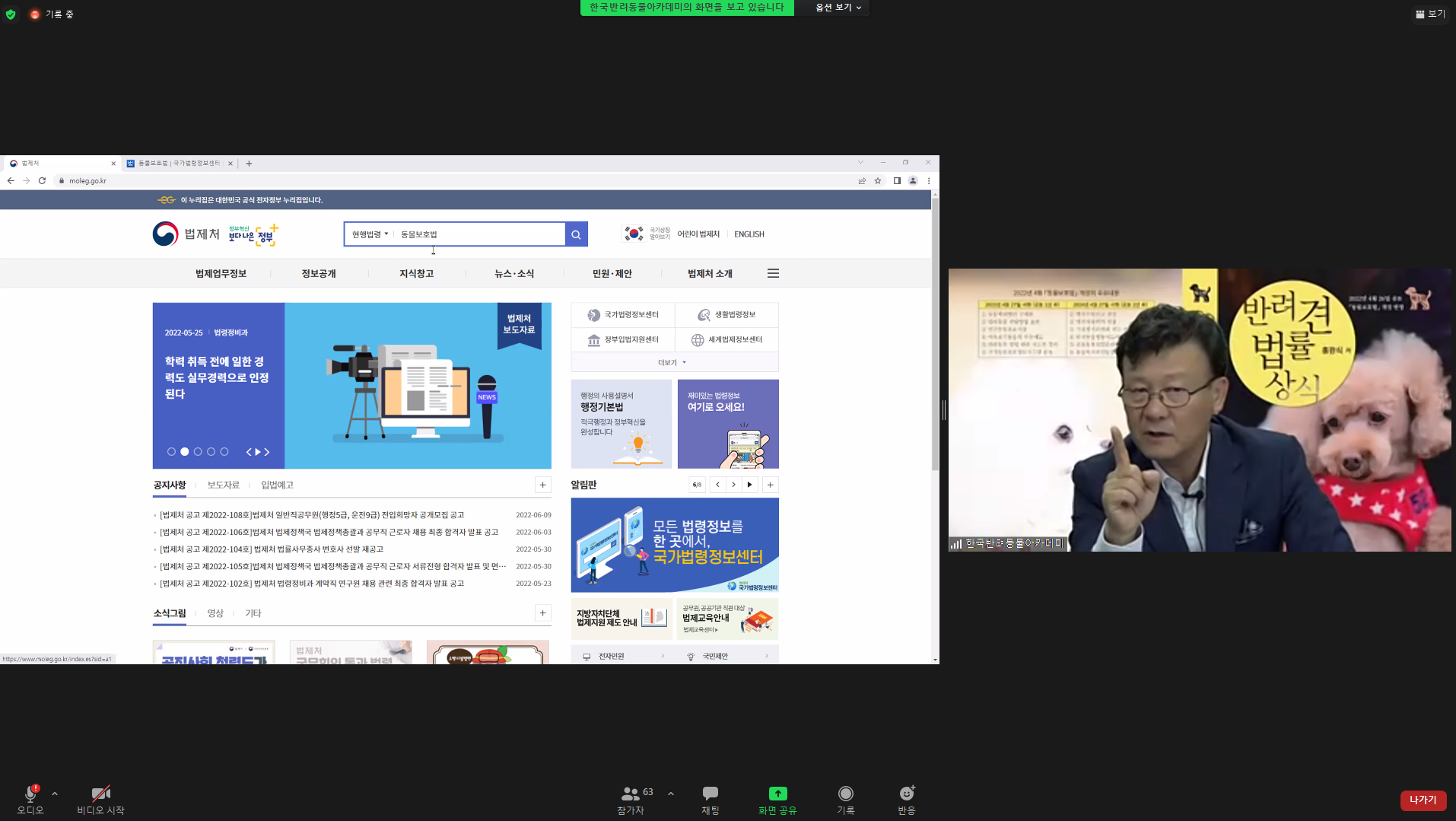The image size is (1456, 821).
Task: Pause the main banner slideshow
Action: [257, 452]
